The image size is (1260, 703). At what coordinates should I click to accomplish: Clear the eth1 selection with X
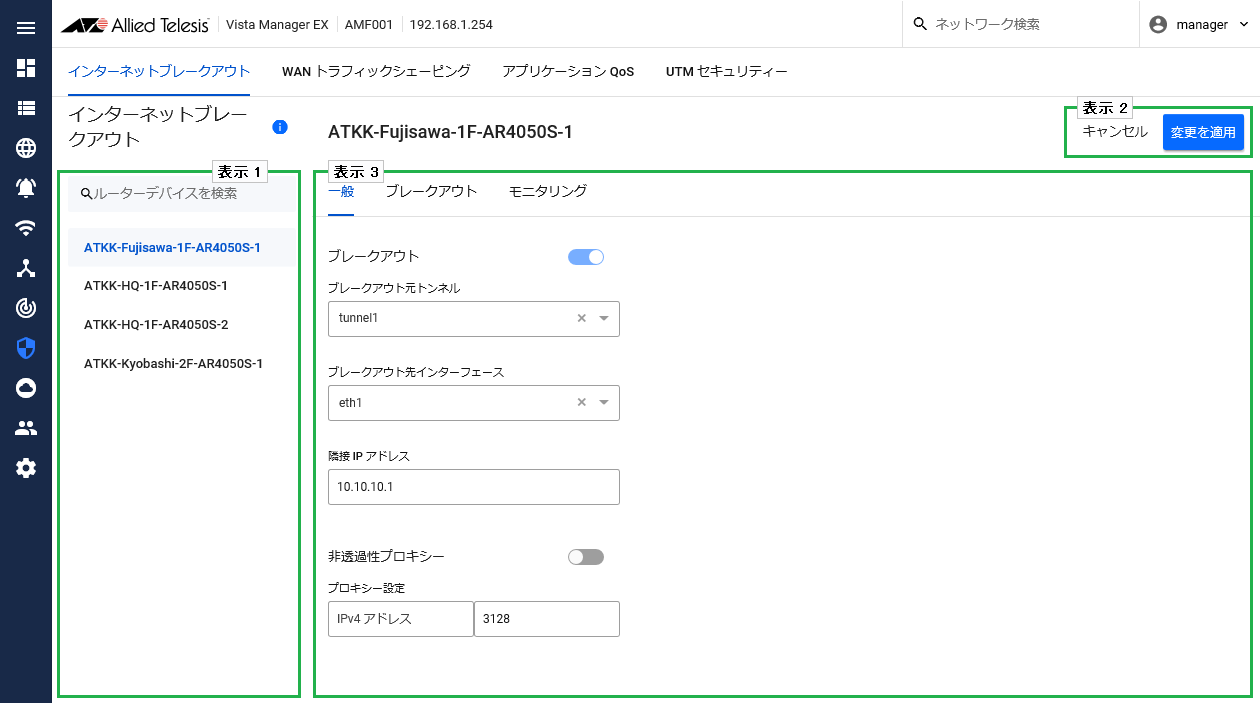coord(581,402)
